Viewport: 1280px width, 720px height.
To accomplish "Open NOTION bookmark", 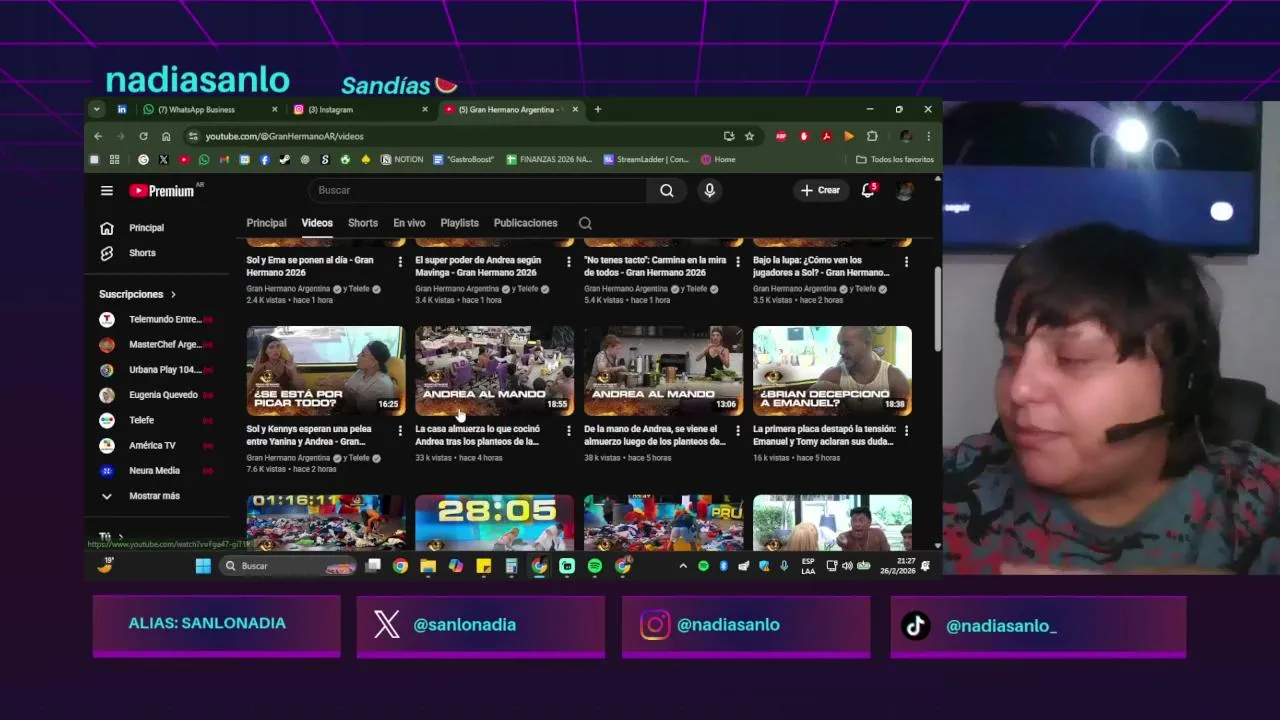I will [x=402, y=159].
